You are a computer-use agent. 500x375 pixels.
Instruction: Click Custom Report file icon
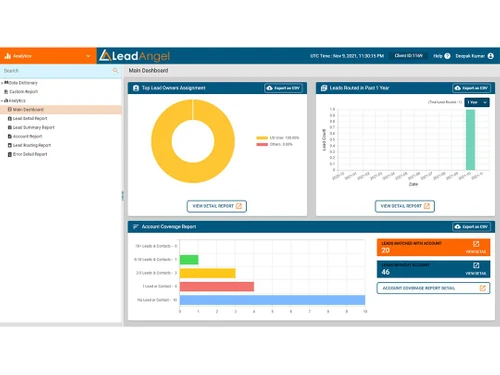pyautogui.click(x=6, y=92)
